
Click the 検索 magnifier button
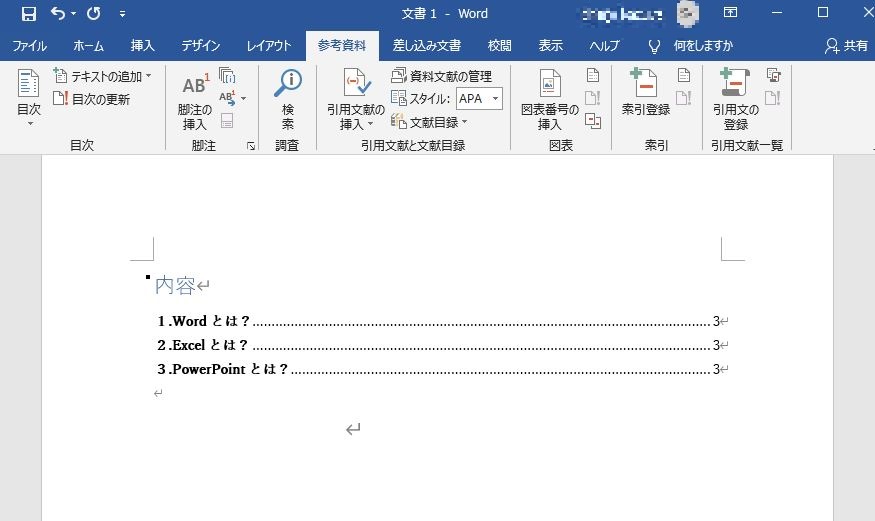click(x=287, y=99)
